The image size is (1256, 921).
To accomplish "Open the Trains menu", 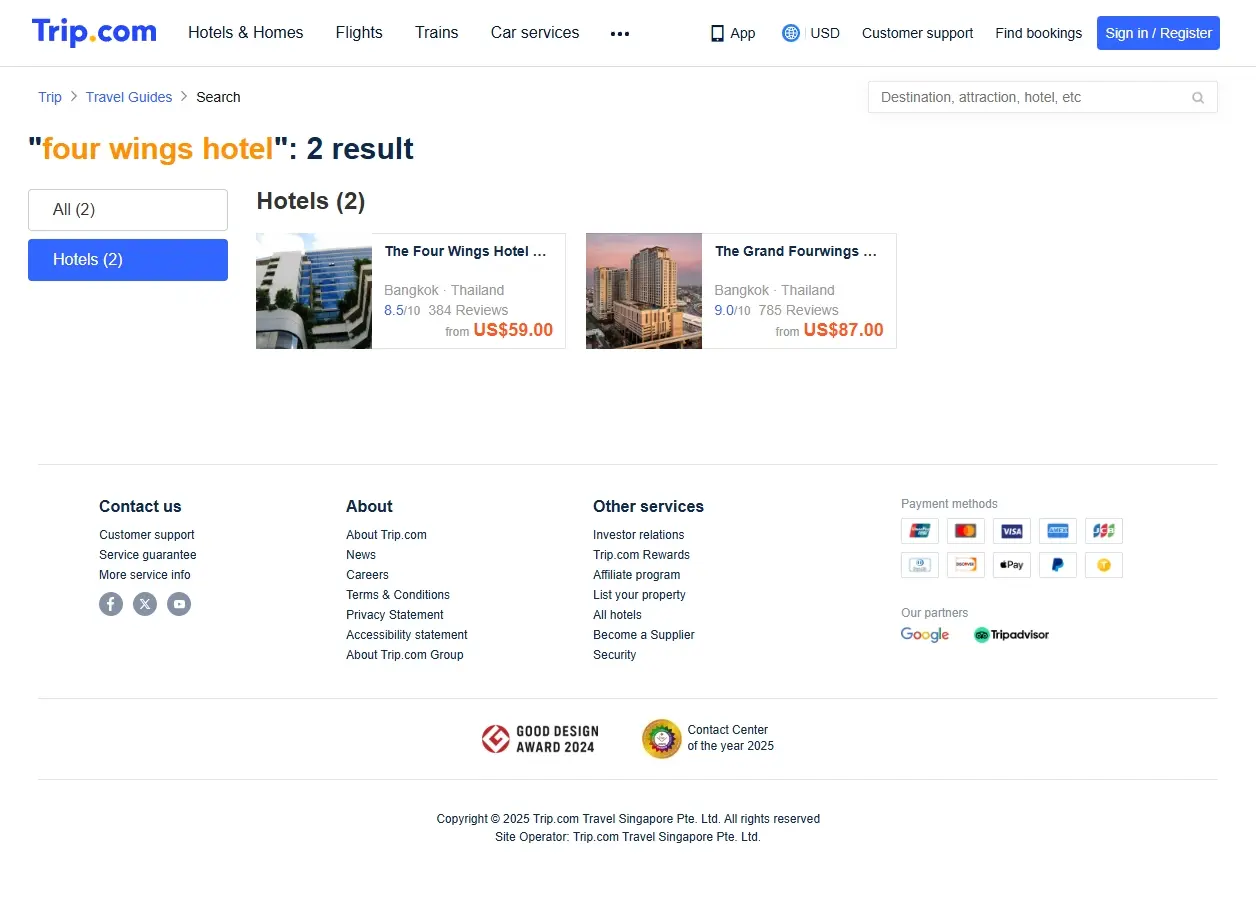I will (437, 33).
